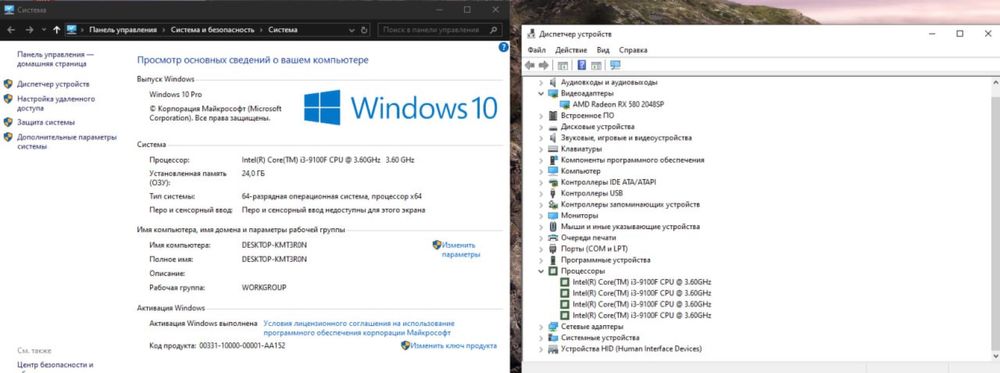Click scroll-up arrow in Device Manager
Image resolution: width=1000 pixels, height=373 pixels.
click(995, 82)
